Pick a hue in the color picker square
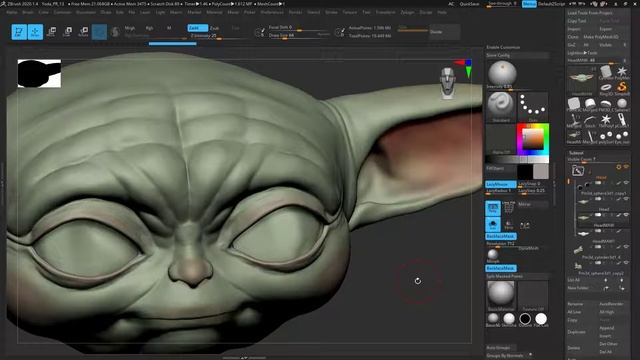This screenshot has height=360, width=640. click(533, 140)
